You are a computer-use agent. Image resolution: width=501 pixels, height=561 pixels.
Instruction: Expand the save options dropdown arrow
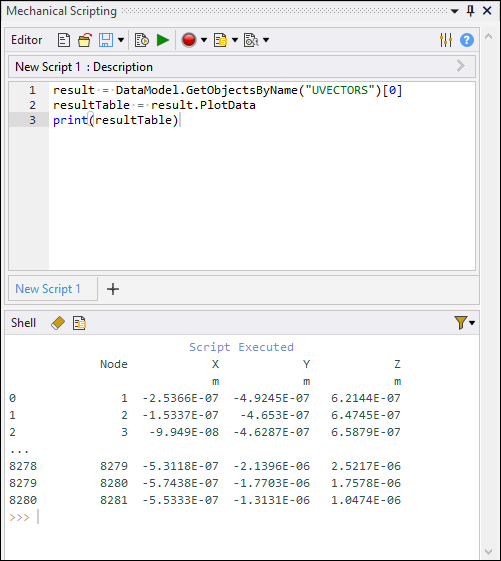coord(121,40)
